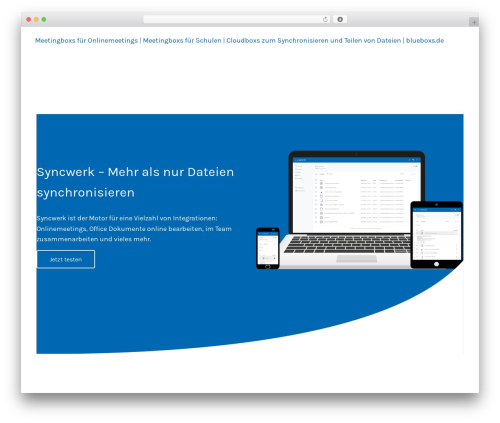This screenshot has height=423, width=500.
Task: Open Meetingboxs für Onlinemeetings link
Action: (86, 41)
